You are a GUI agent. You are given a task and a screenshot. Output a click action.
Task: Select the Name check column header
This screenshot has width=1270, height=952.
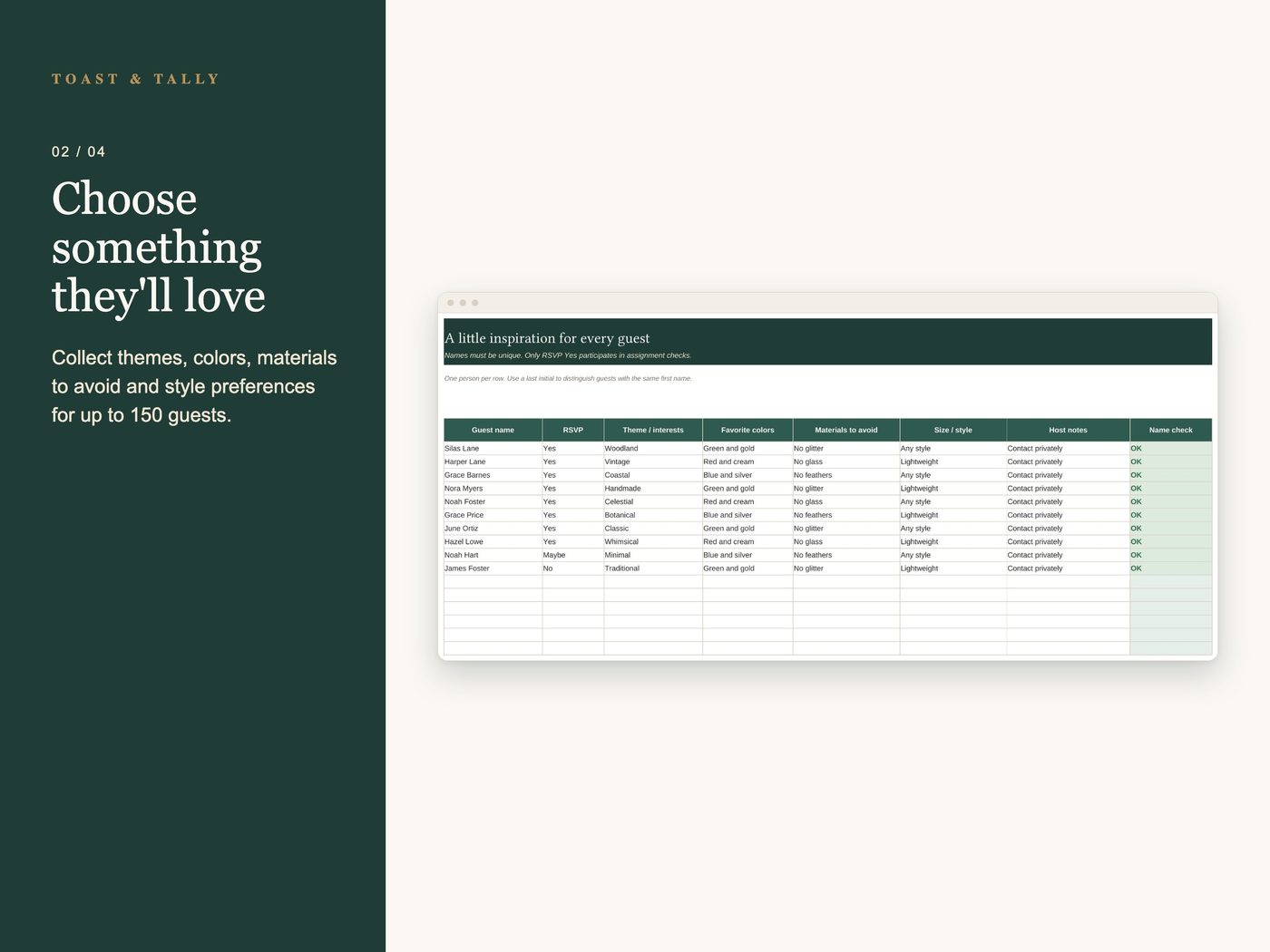[1171, 430]
